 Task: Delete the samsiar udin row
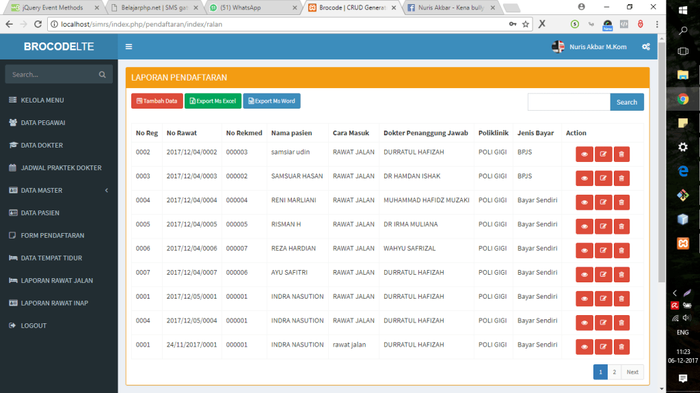pos(621,154)
